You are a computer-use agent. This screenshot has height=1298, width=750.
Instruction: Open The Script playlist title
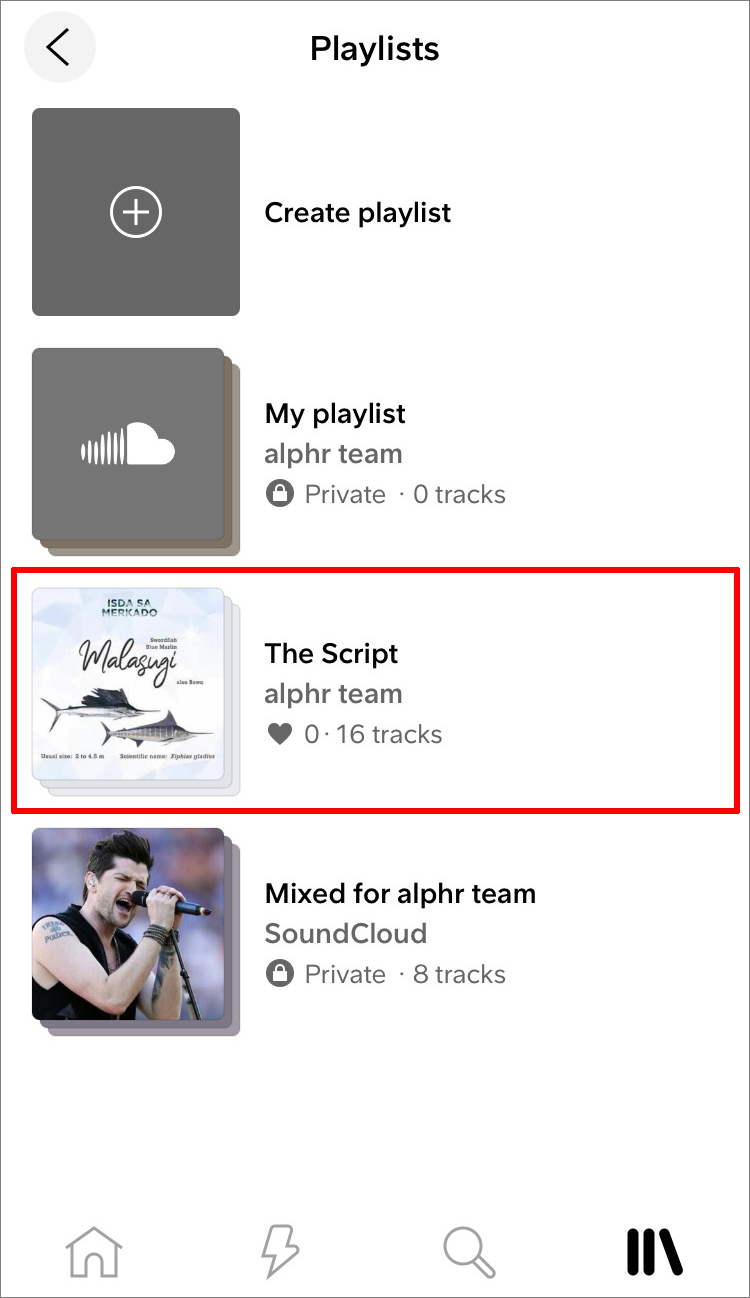[x=331, y=654]
